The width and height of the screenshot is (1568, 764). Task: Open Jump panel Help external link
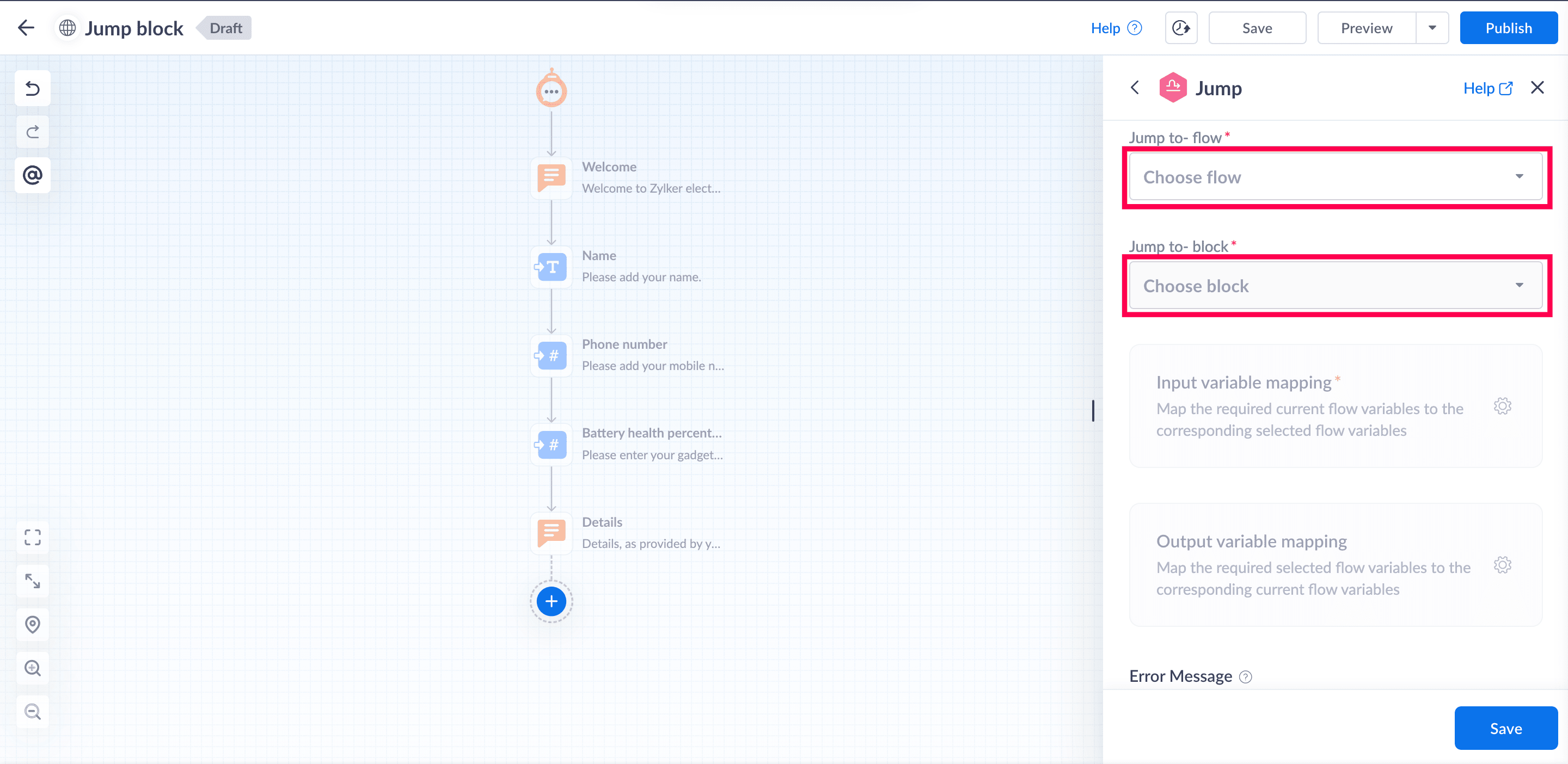point(1487,89)
